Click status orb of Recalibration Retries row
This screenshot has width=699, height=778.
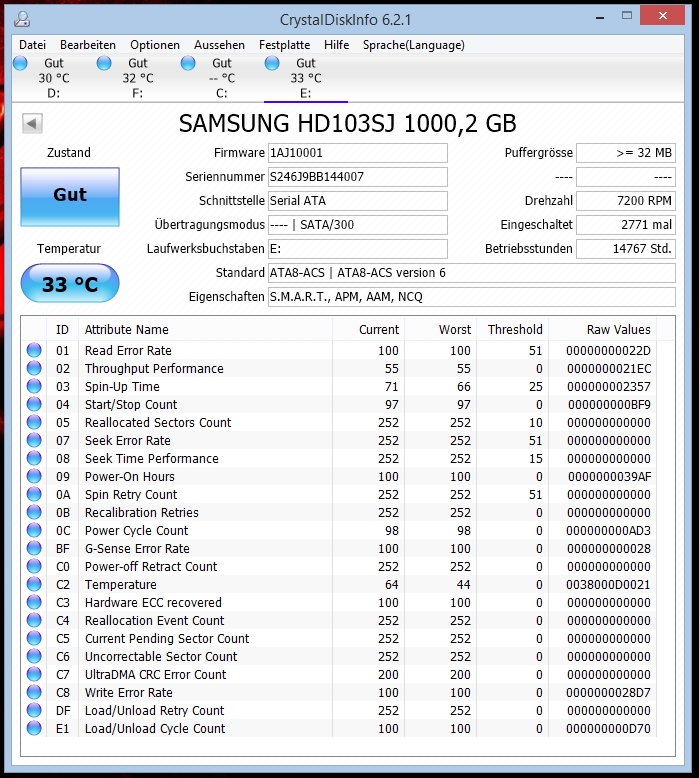click(x=34, y=512)
